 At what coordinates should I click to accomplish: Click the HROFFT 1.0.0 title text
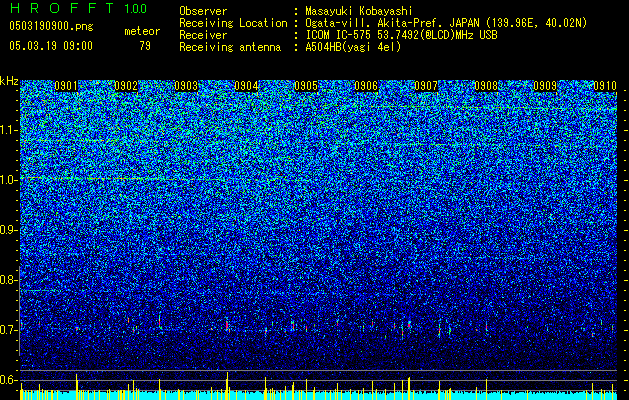78,8
